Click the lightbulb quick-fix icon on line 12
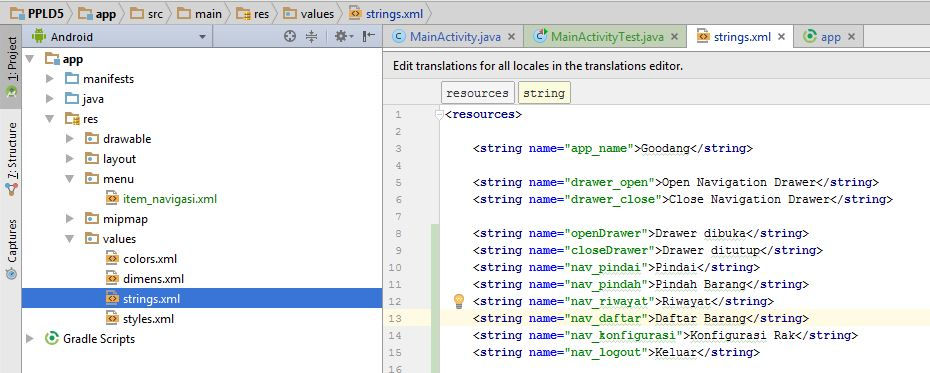930x373 pixels. click(458, 301)
